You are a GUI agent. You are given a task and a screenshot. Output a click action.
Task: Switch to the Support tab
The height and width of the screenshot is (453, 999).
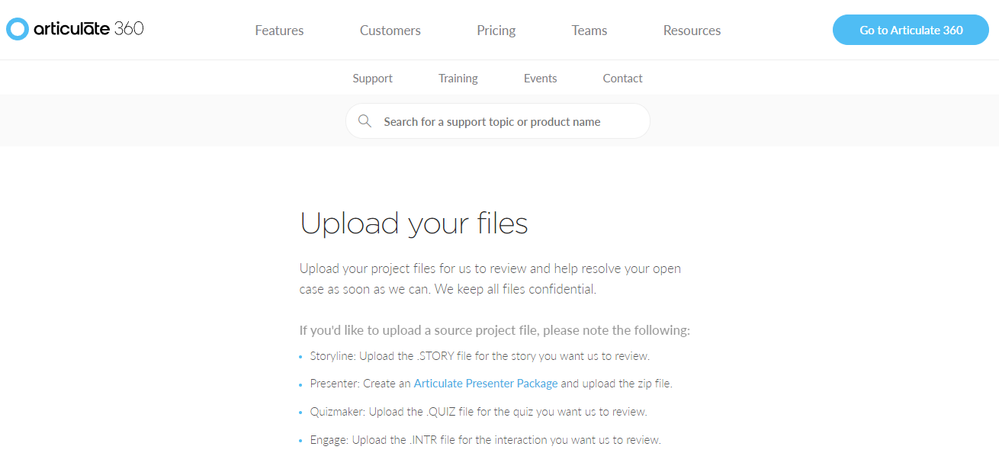click(372, 78)
